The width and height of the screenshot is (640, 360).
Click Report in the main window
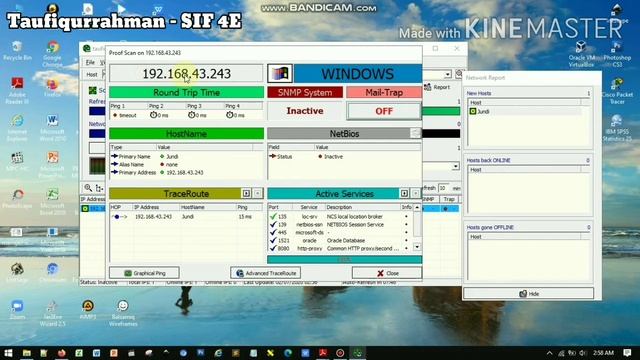tap(438, 87)
